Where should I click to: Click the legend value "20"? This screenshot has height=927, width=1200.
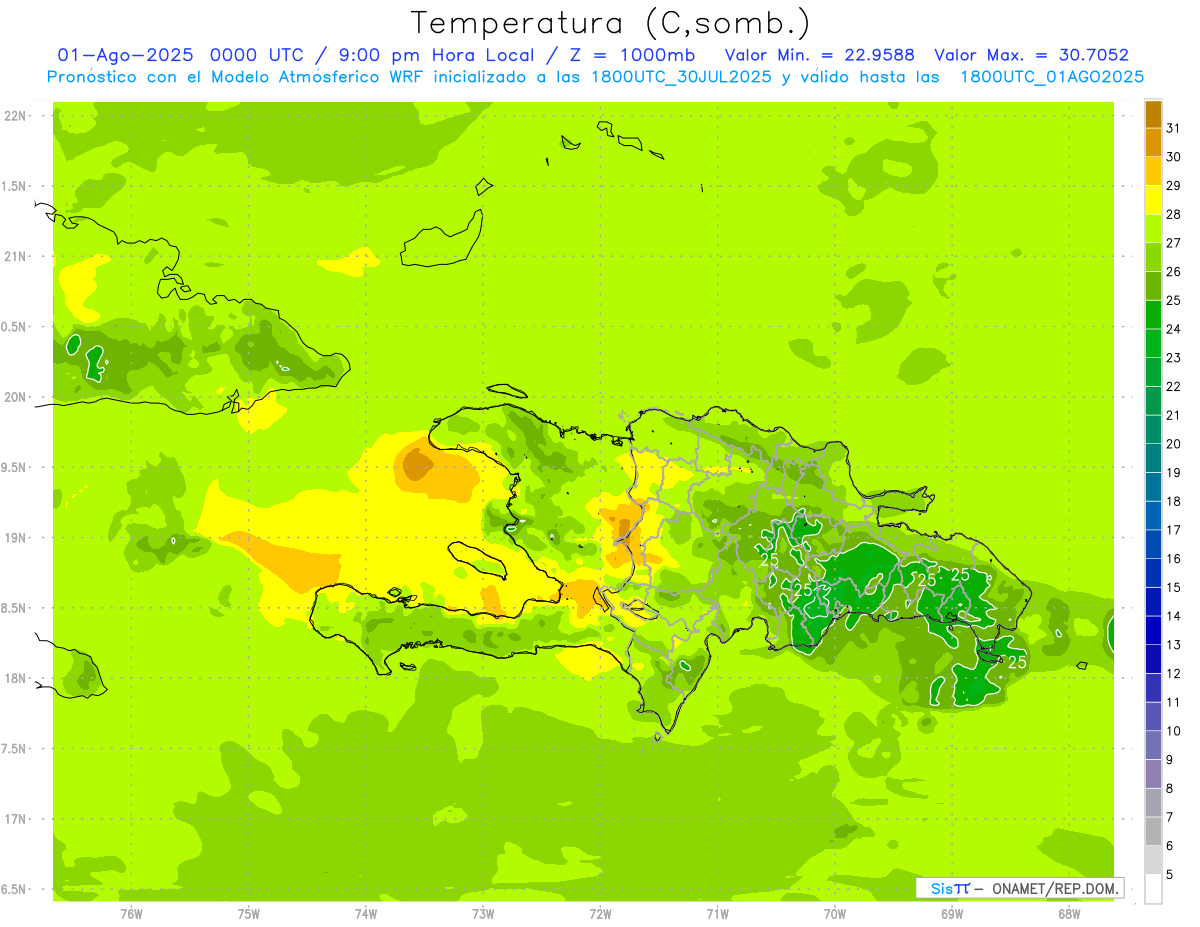pos(1173,444)
